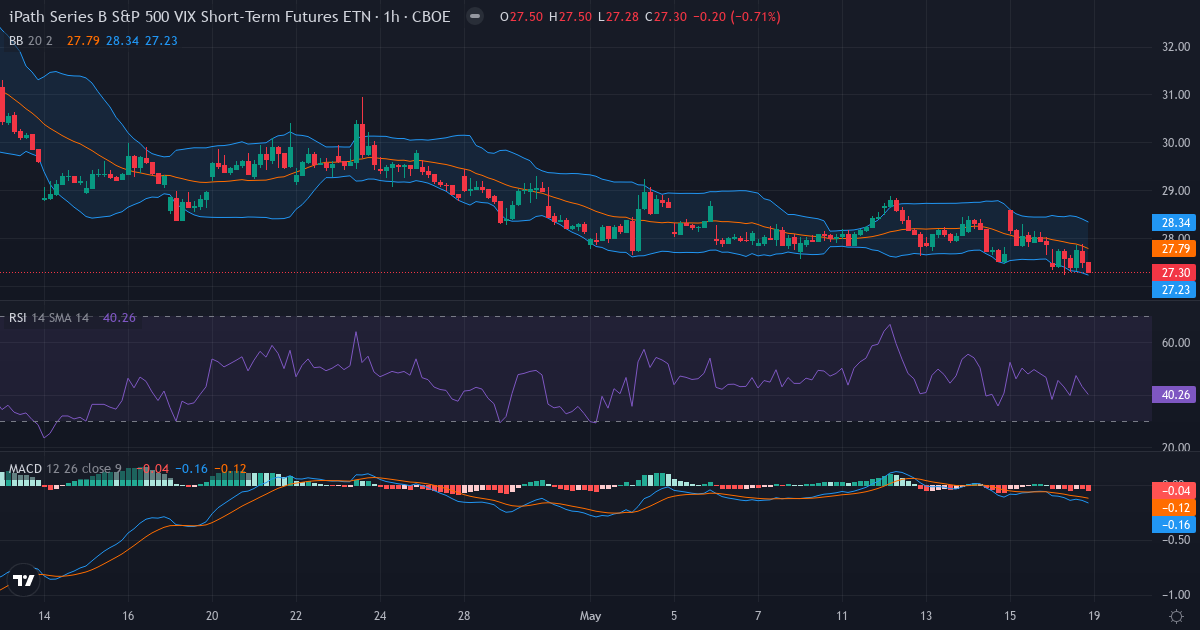Viewport: 1200px width, 630px height.
Task: Click date label 22 on time axis
Action: click(x=296, y=615)
